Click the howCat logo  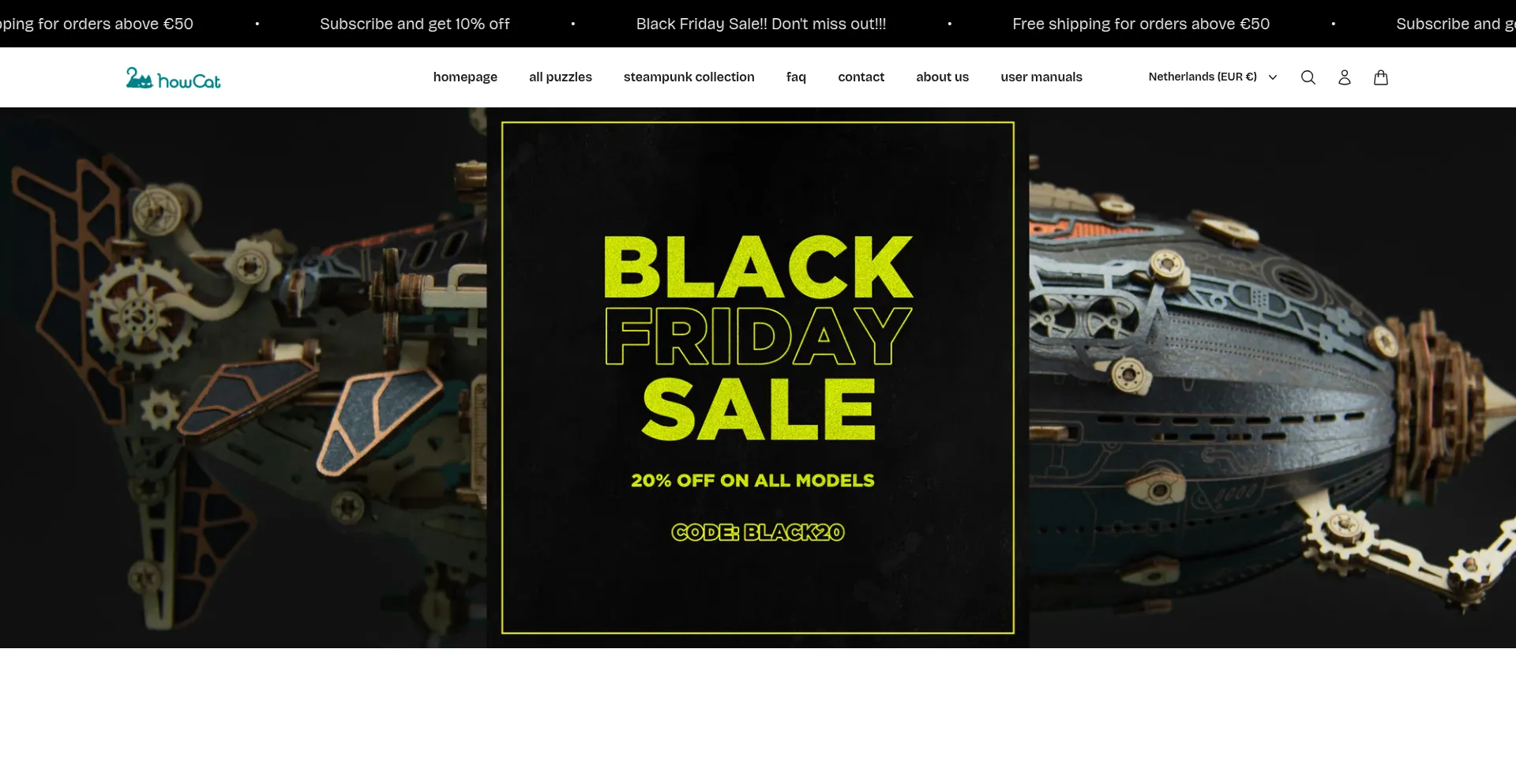pos(173,77)
